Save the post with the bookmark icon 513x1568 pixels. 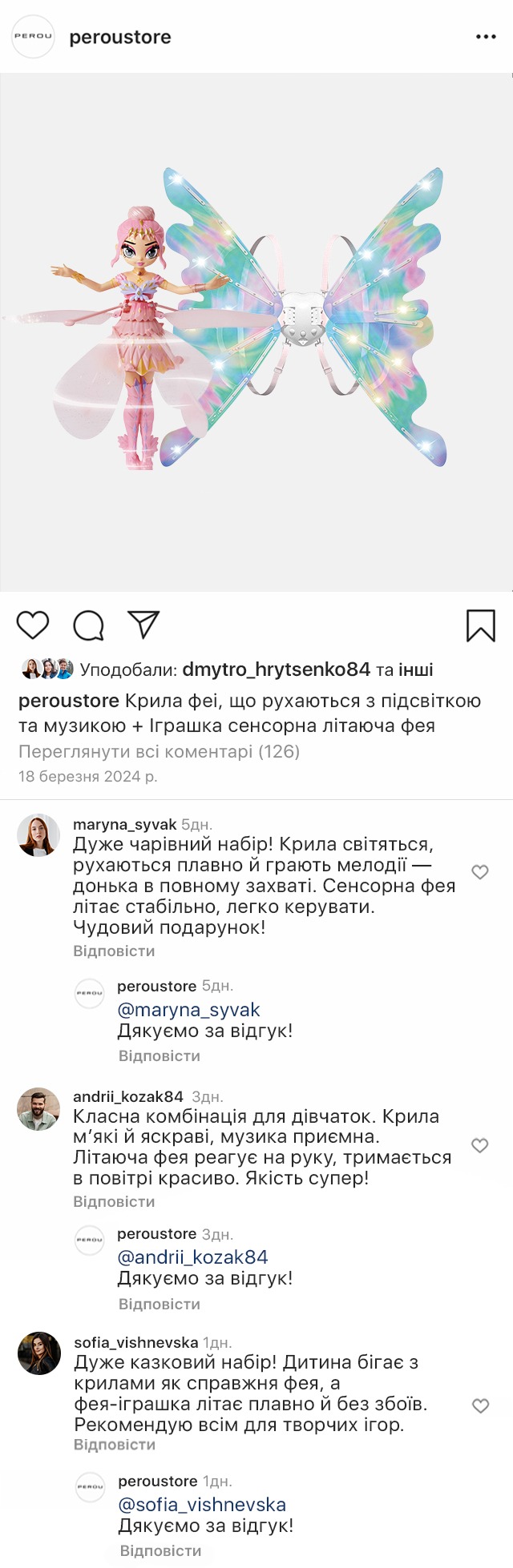[481, 625]
